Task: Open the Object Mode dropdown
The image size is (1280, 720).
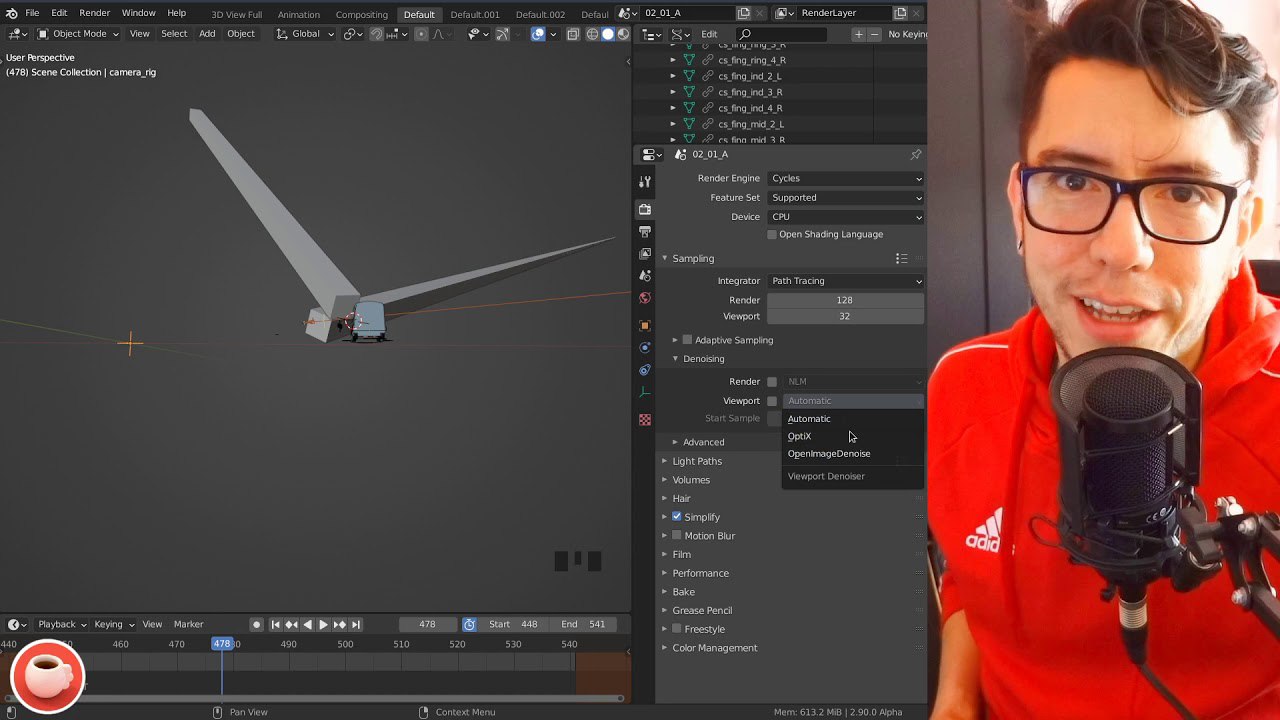Action: click(x=78, y=34)
